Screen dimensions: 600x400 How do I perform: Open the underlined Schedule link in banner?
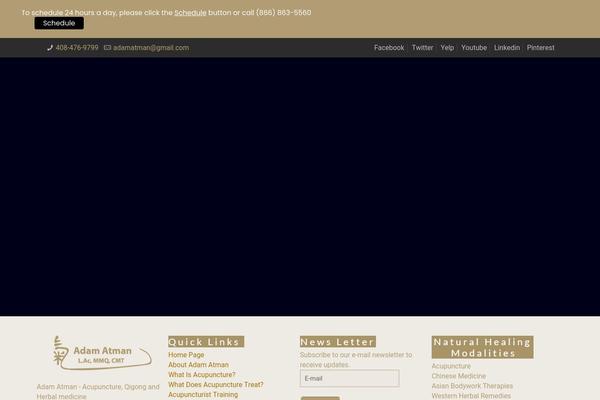[x=190, y=13]
